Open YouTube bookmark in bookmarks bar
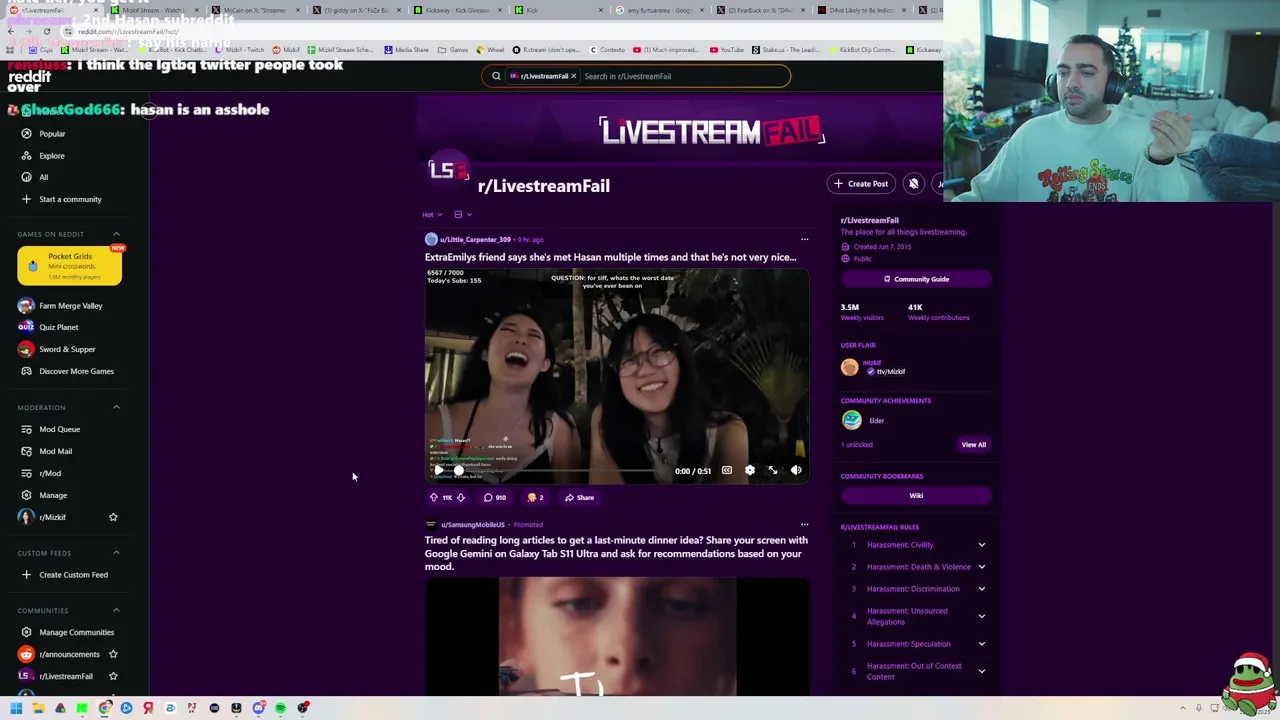The image size is (1280, 720). [x=727, y=50]
